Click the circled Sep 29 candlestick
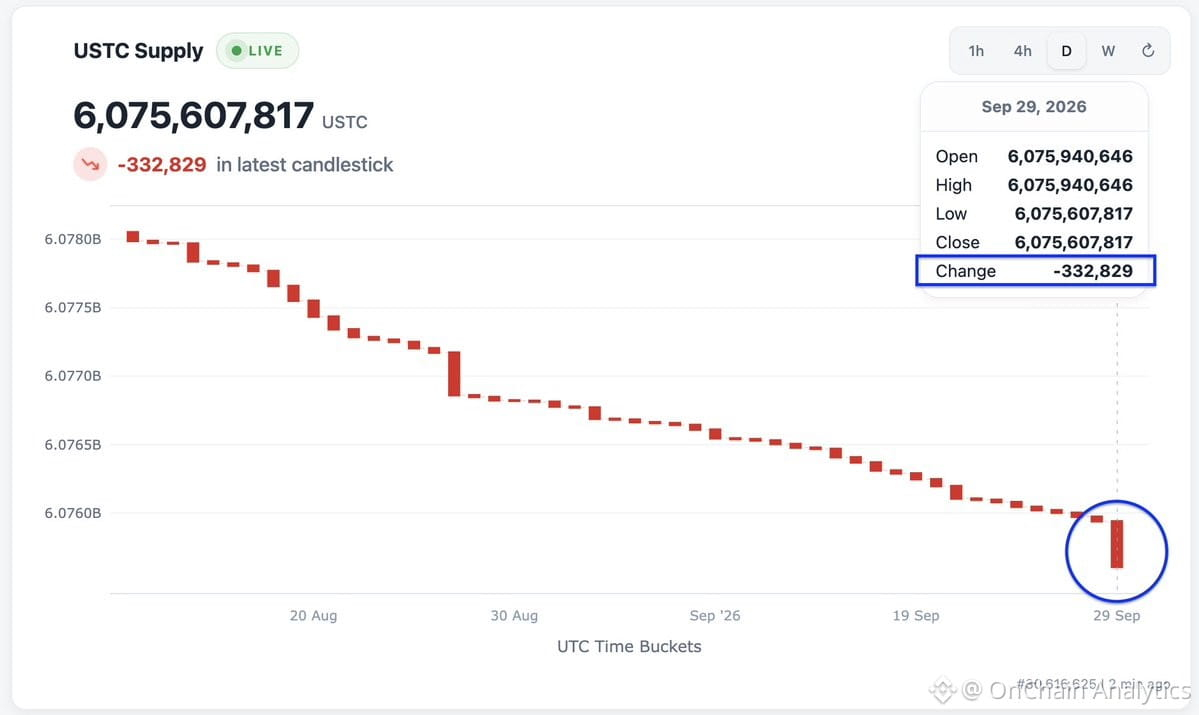This screenshot has width=1199, height=715. (x=1117, y=544)
